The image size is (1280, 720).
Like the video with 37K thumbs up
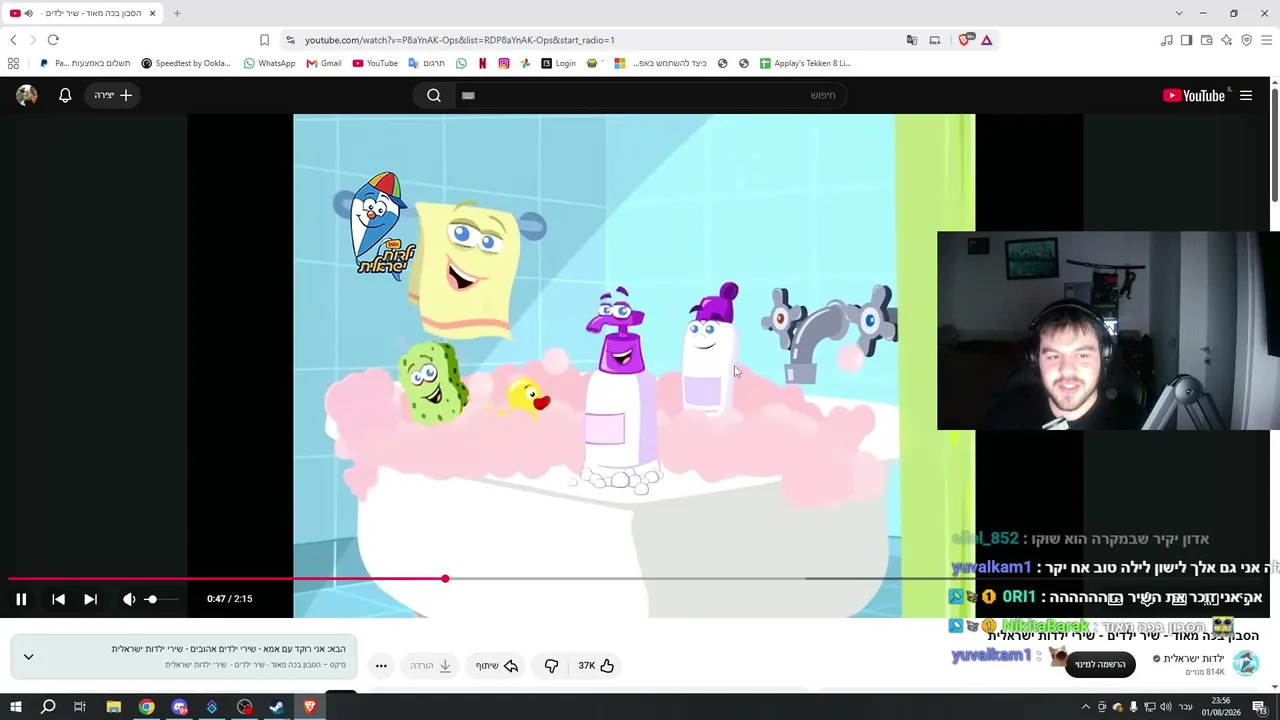click(596, 666)
